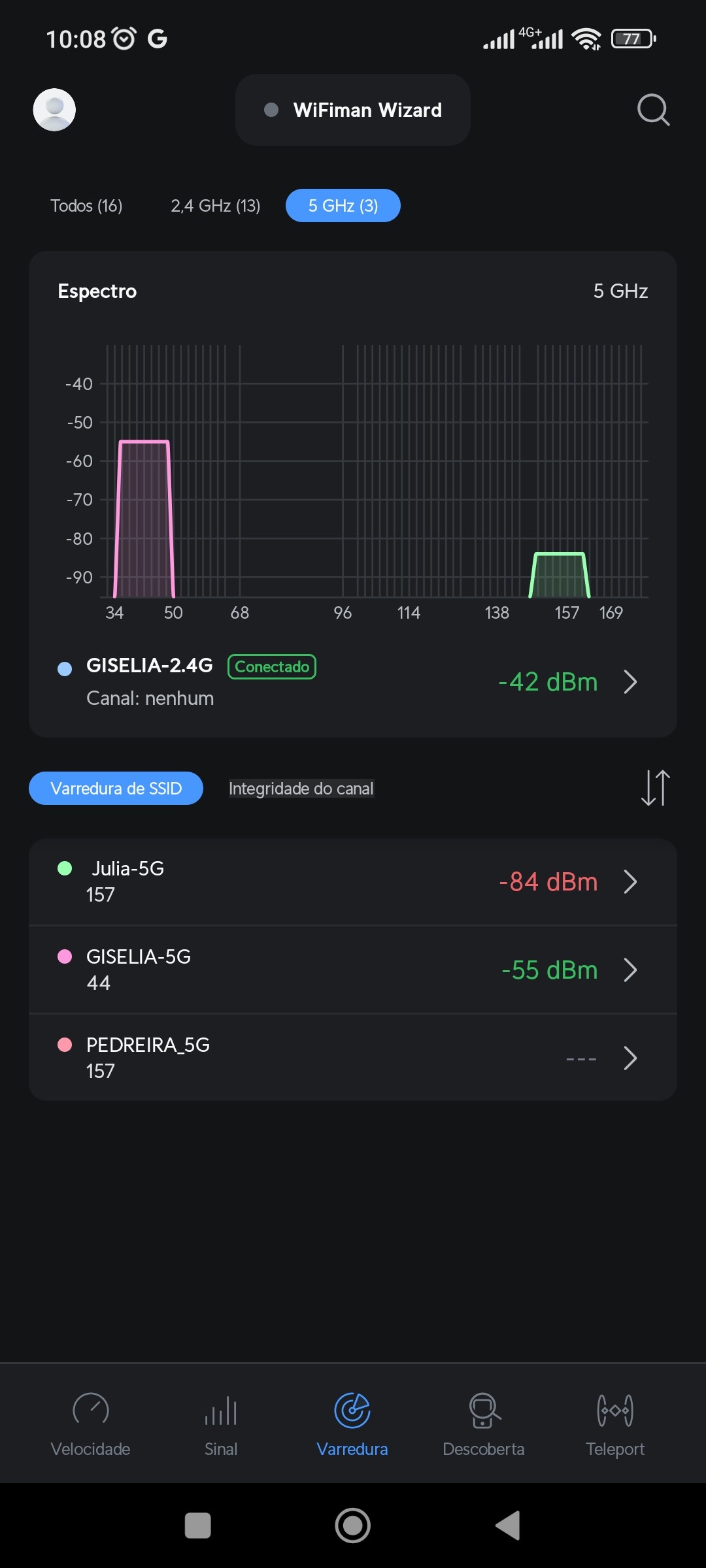Expand PEDREIRA_5G network details chevron
Screen dimensions: 706x1568
[630, 1058]
